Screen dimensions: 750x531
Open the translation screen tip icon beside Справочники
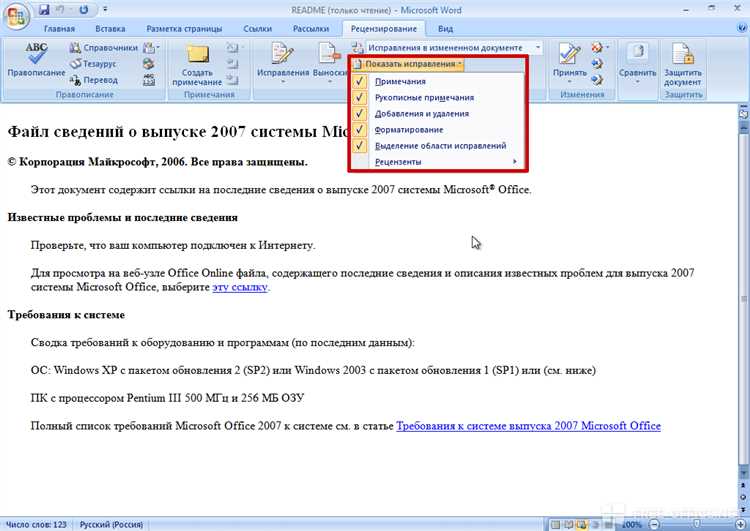point(151,48)
